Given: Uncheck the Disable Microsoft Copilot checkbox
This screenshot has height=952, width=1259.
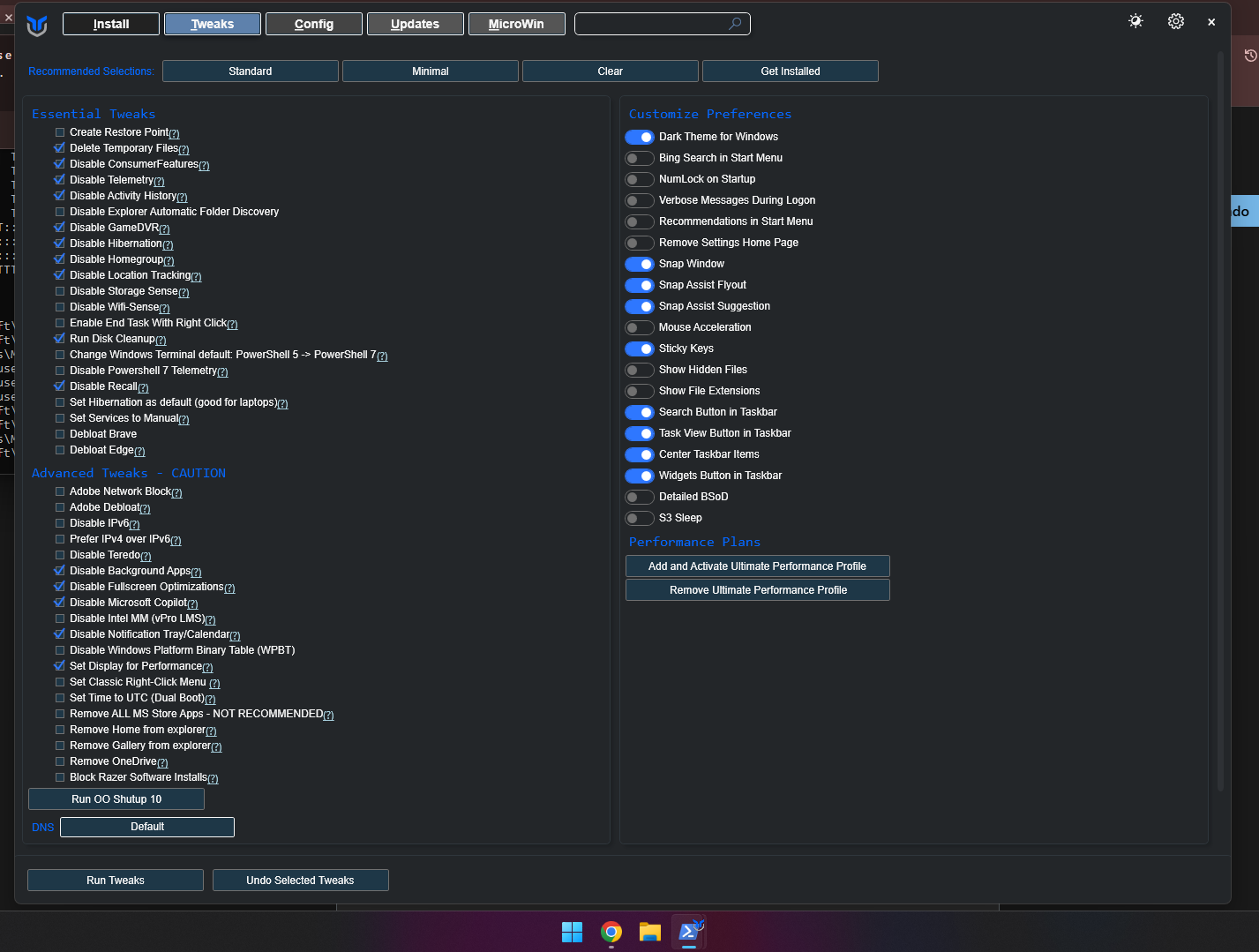Looking at the screenshot, I should (x=60, y=603).
